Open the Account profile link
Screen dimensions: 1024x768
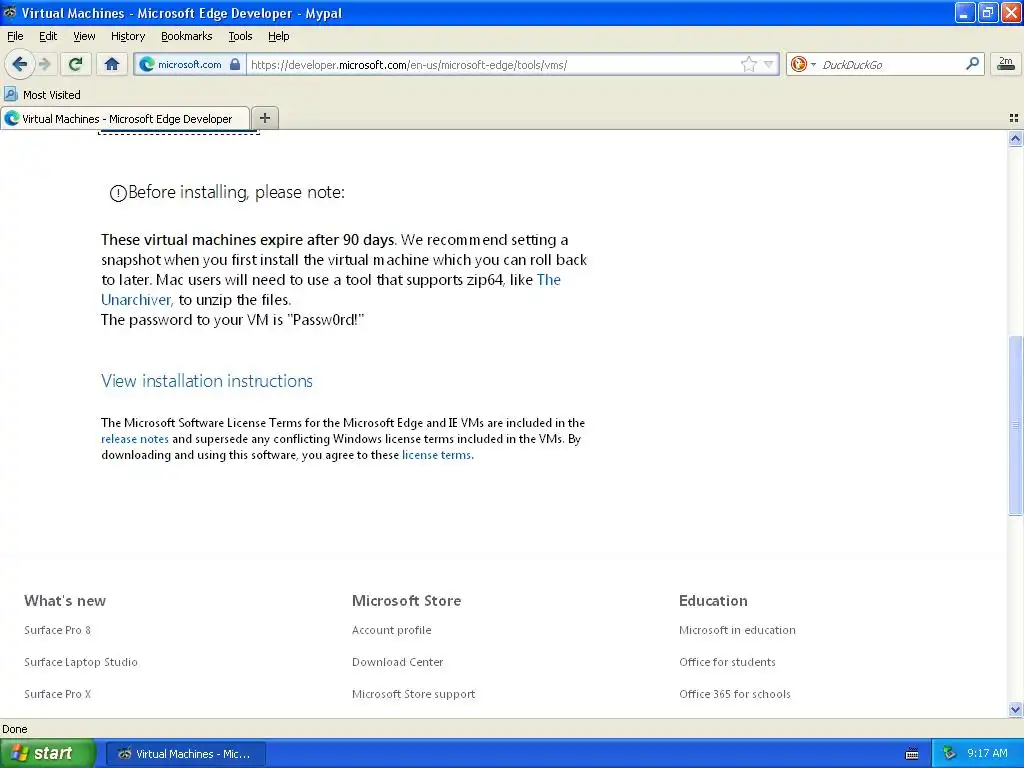[392, 630]
